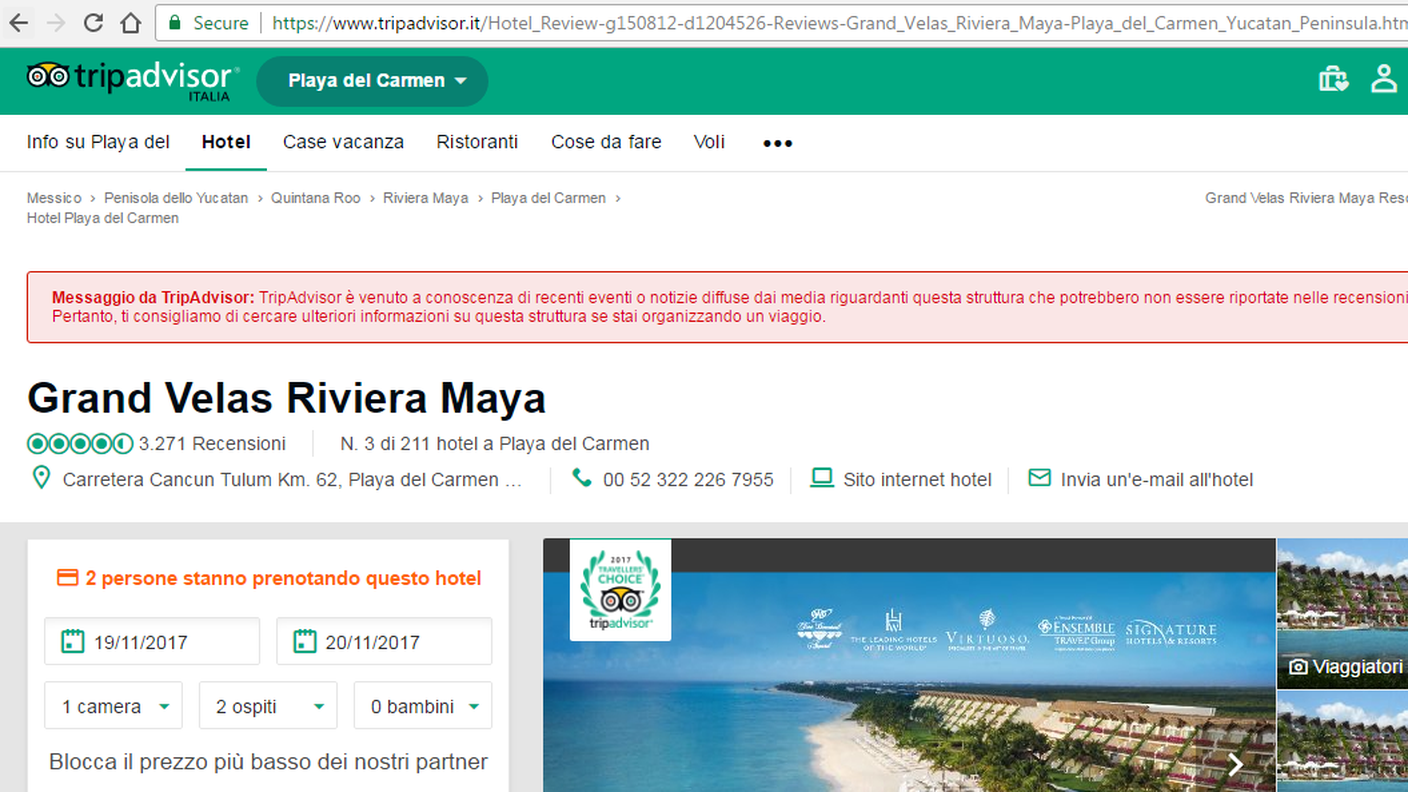Advance photo with the next arrow

(1236, 765)
